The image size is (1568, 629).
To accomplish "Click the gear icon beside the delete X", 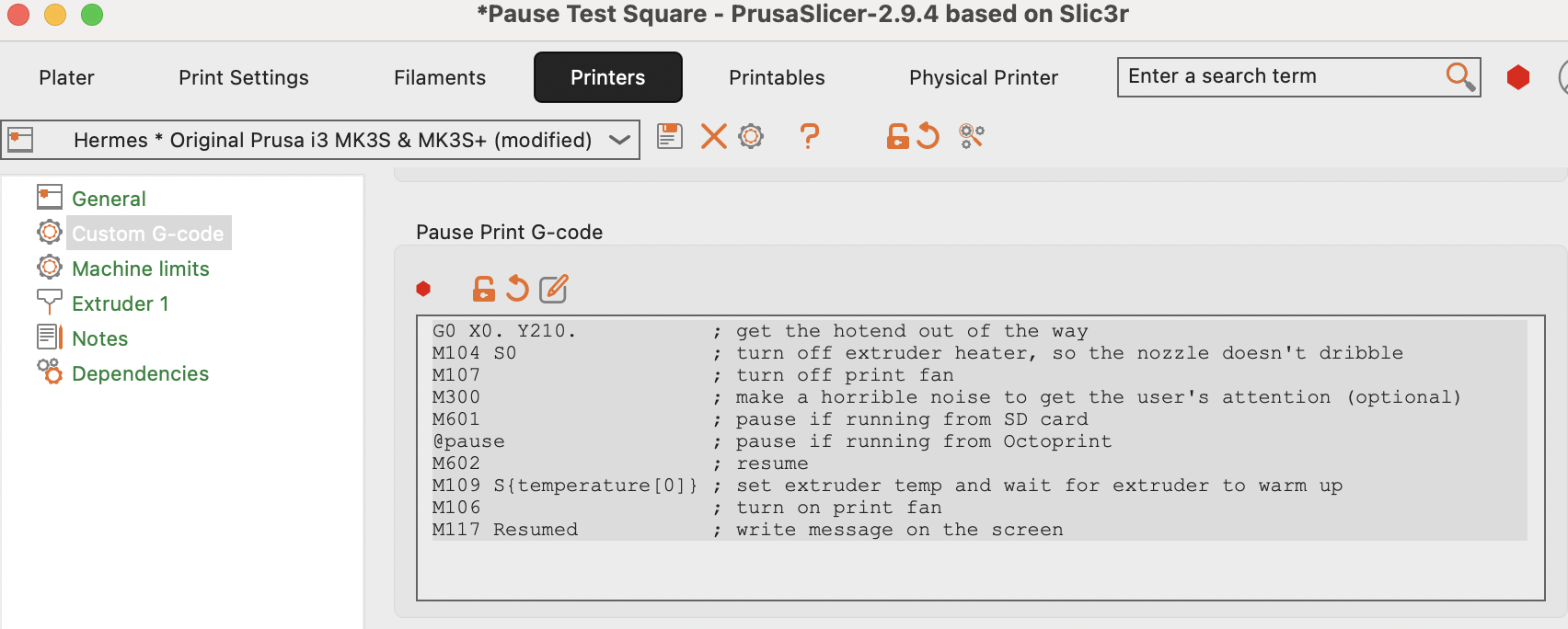I will click(x=751, y=137).
